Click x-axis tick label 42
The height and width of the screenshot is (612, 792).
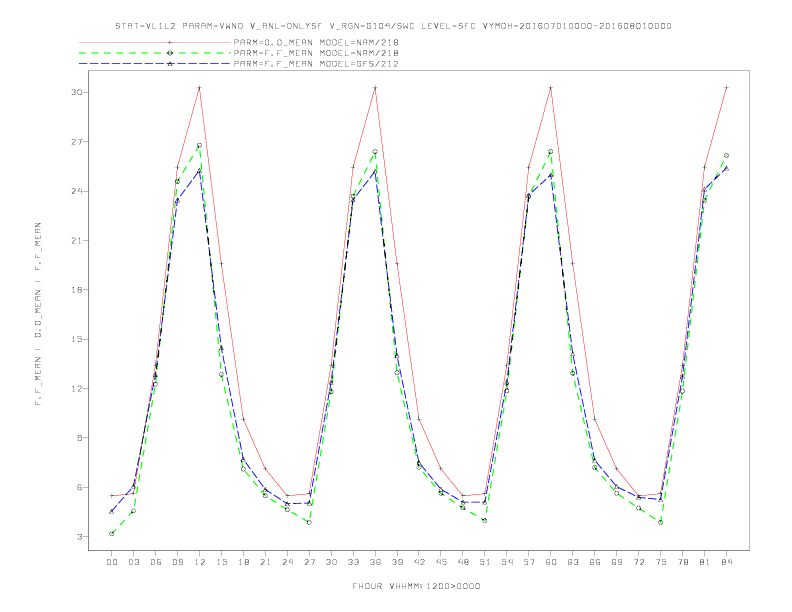click(419, 562)
